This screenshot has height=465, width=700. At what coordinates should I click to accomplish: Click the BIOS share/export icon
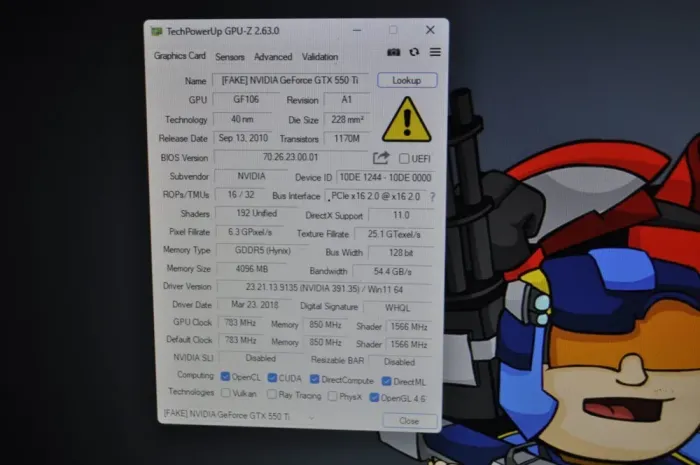[x=381, y=158]
